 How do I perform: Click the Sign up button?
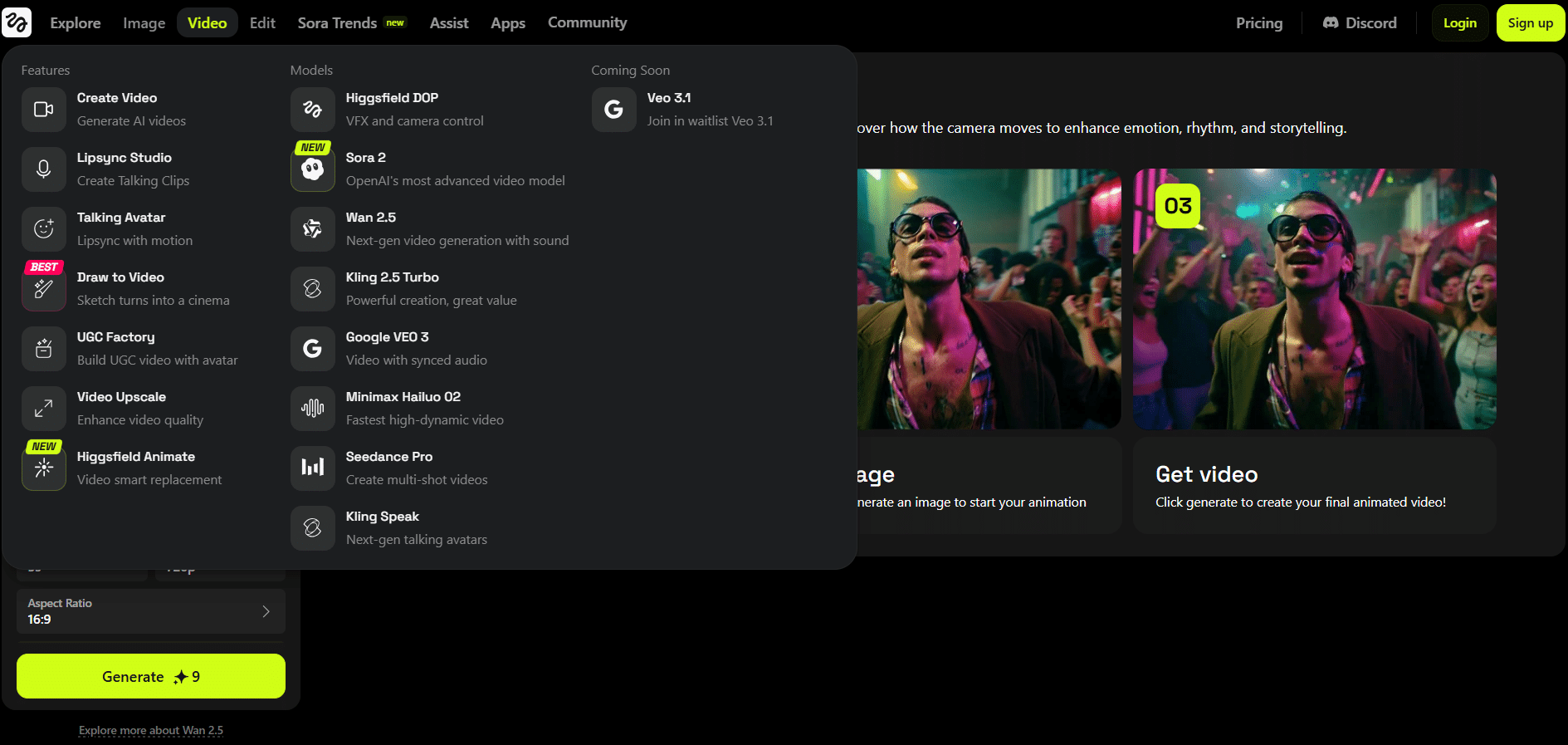[x=1531, y=23]
